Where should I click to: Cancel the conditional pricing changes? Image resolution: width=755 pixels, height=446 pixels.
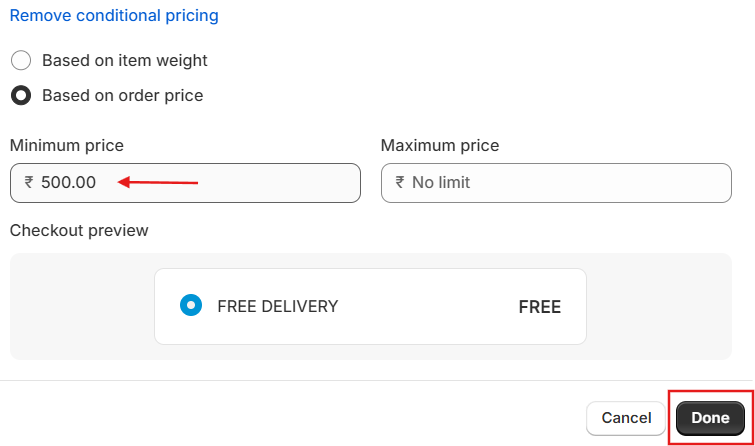[626, 418]
